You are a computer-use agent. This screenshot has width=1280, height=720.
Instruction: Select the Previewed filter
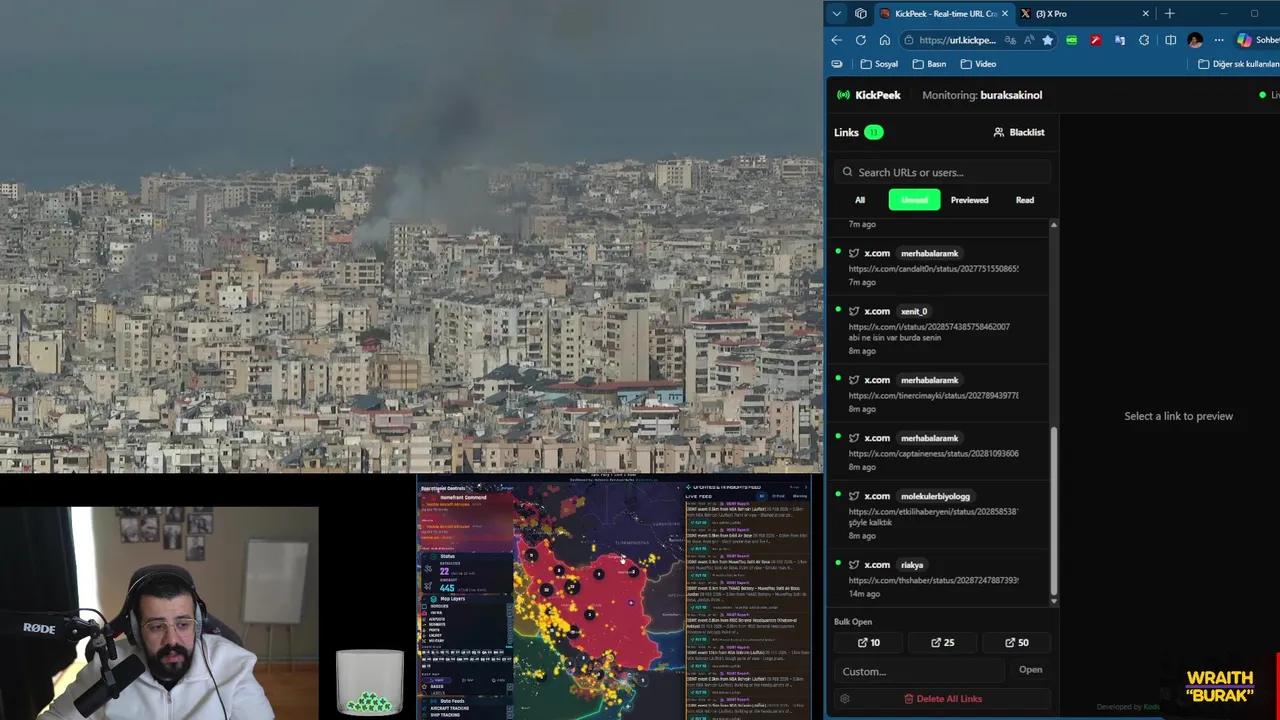(x=969, y=200)
